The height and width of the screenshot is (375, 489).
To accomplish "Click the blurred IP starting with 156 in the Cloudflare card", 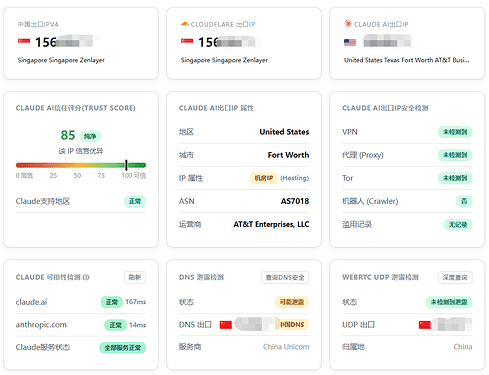I will [x=229, y=42].
